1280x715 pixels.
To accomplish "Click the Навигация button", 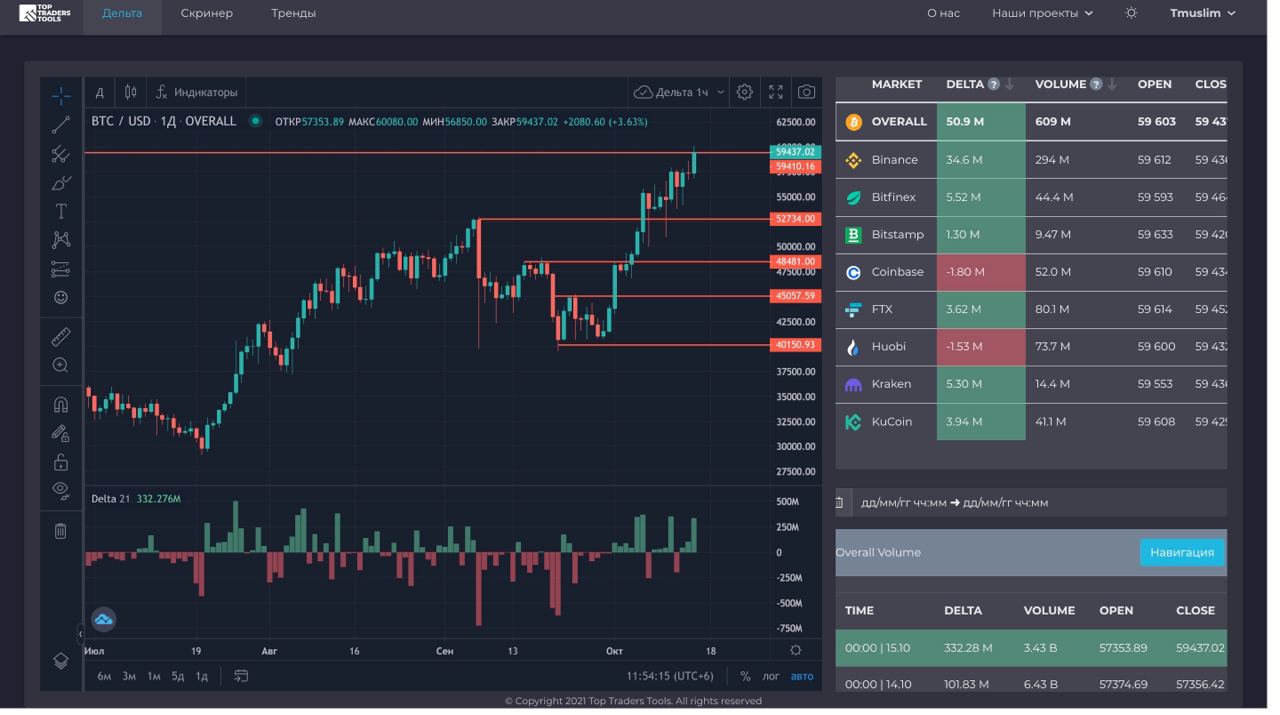I will coord(1181,553).
